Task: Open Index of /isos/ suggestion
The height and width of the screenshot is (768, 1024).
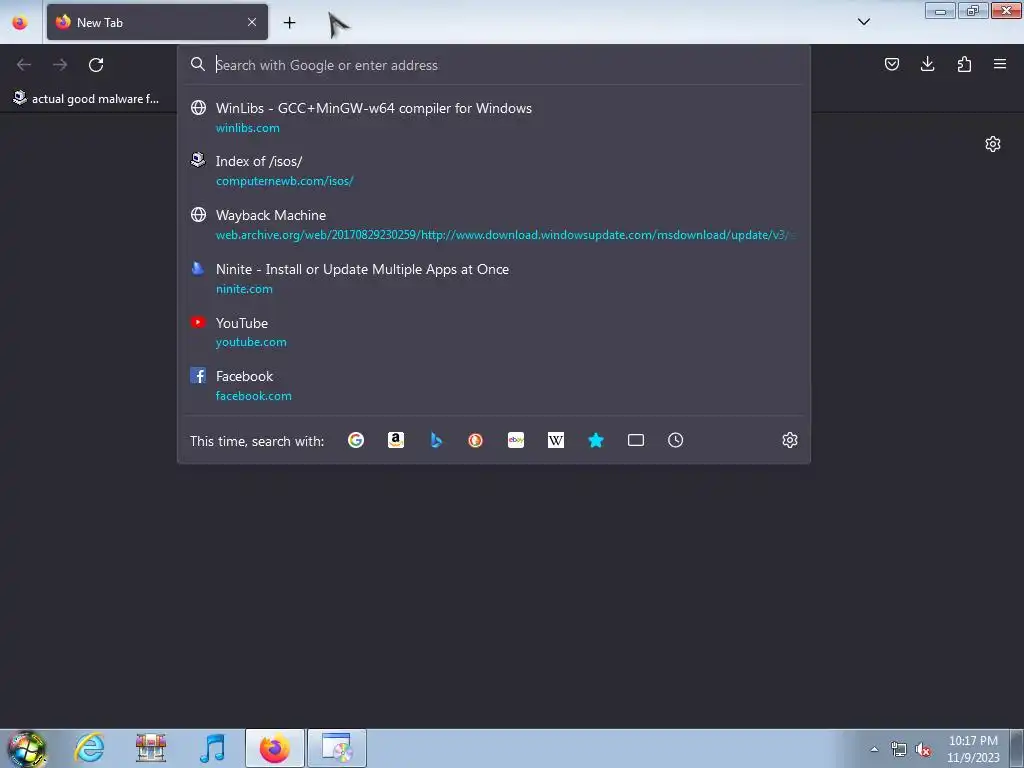Action: 493,170
